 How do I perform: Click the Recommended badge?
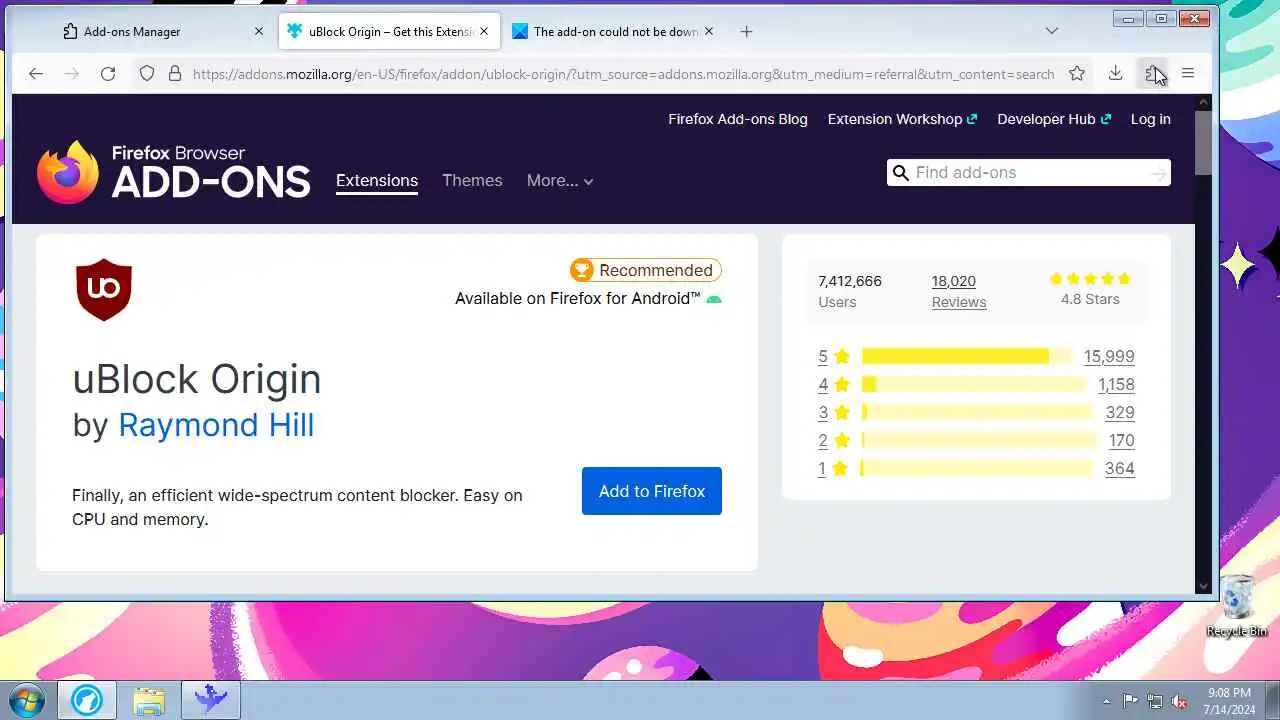coord(645,270)
